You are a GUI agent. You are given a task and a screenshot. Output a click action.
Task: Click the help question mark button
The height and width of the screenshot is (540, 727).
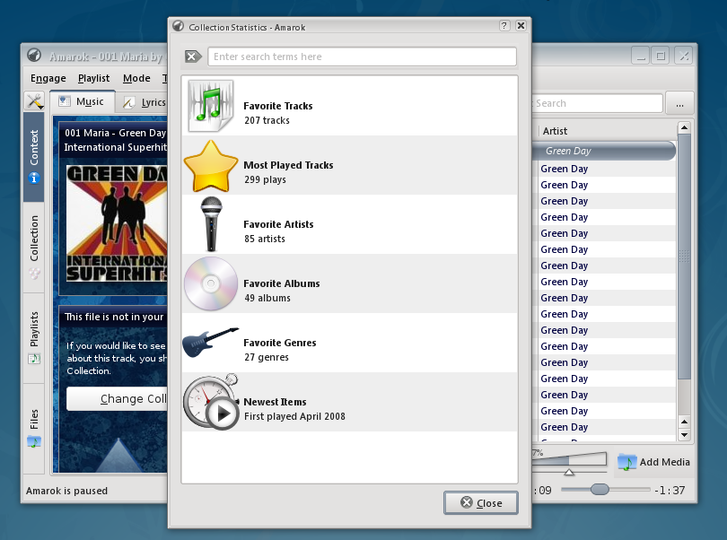504,26
